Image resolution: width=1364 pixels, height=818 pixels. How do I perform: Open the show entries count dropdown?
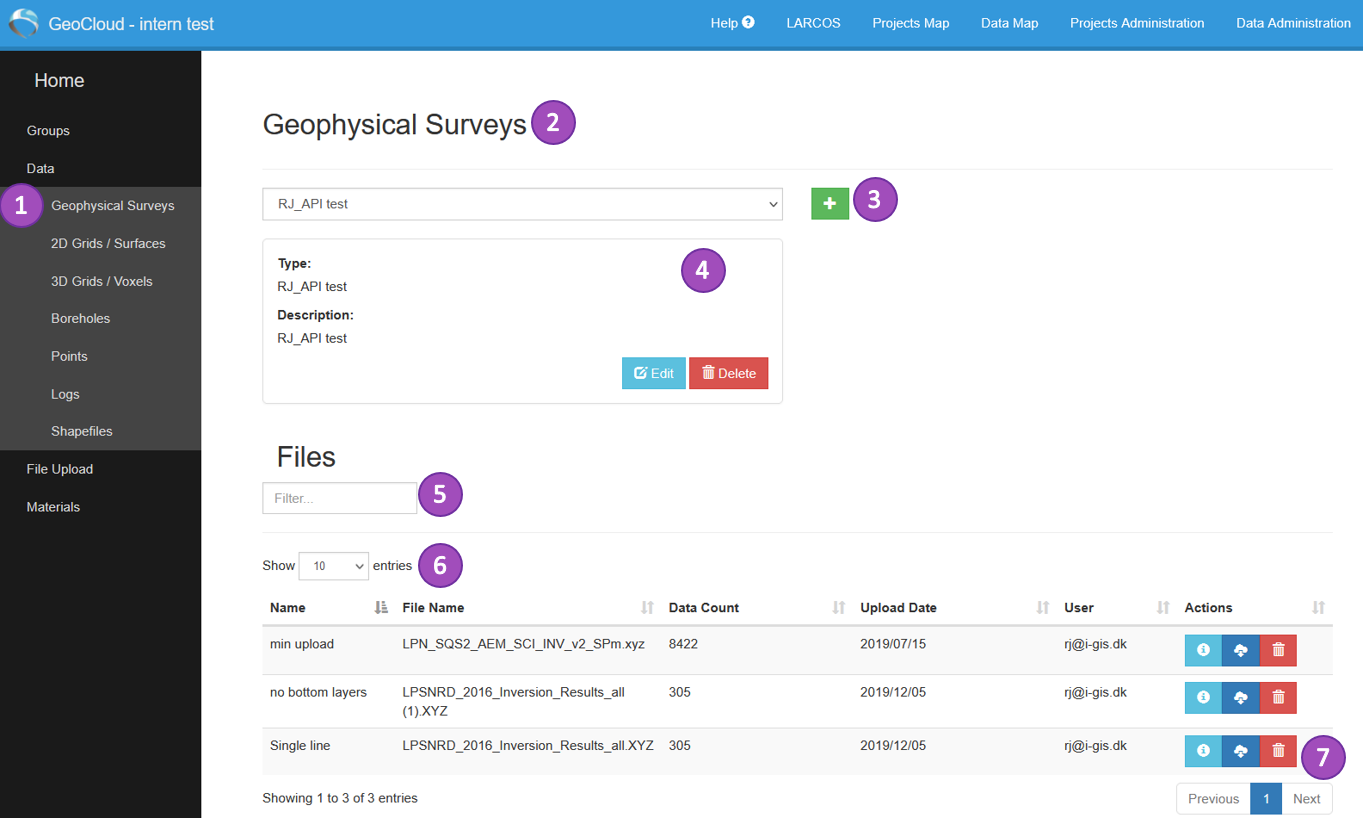click(333, 566)
